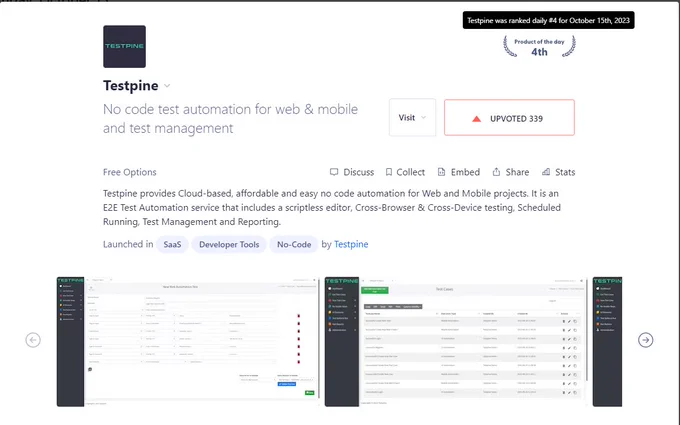Click the 'Launched in' label
Screen dimensions: 680x425
point(128,244)
